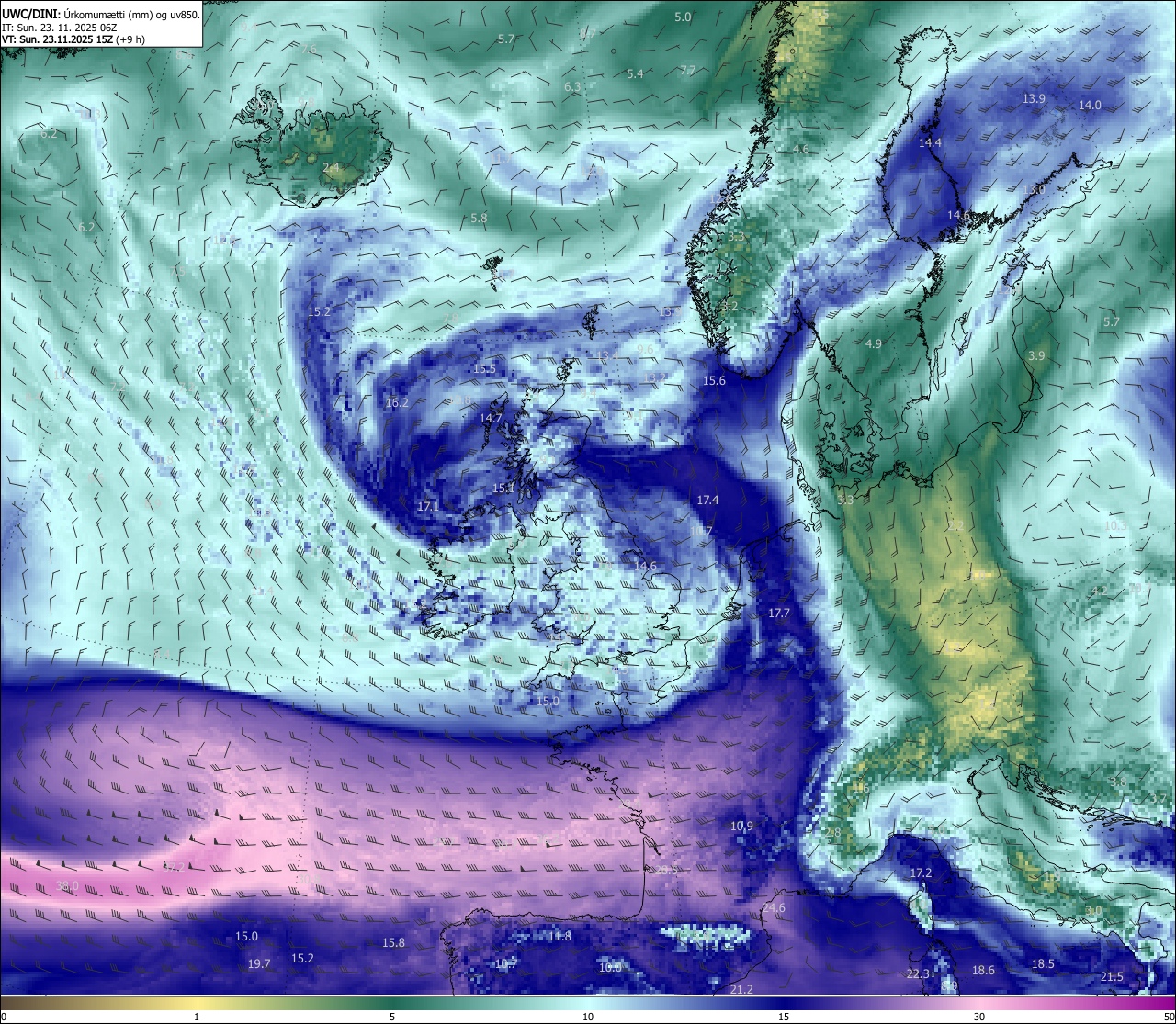Click the 6.3 value label
Image resolution: width=1176 pixels, height=1024 pixels.
point(572,86)
